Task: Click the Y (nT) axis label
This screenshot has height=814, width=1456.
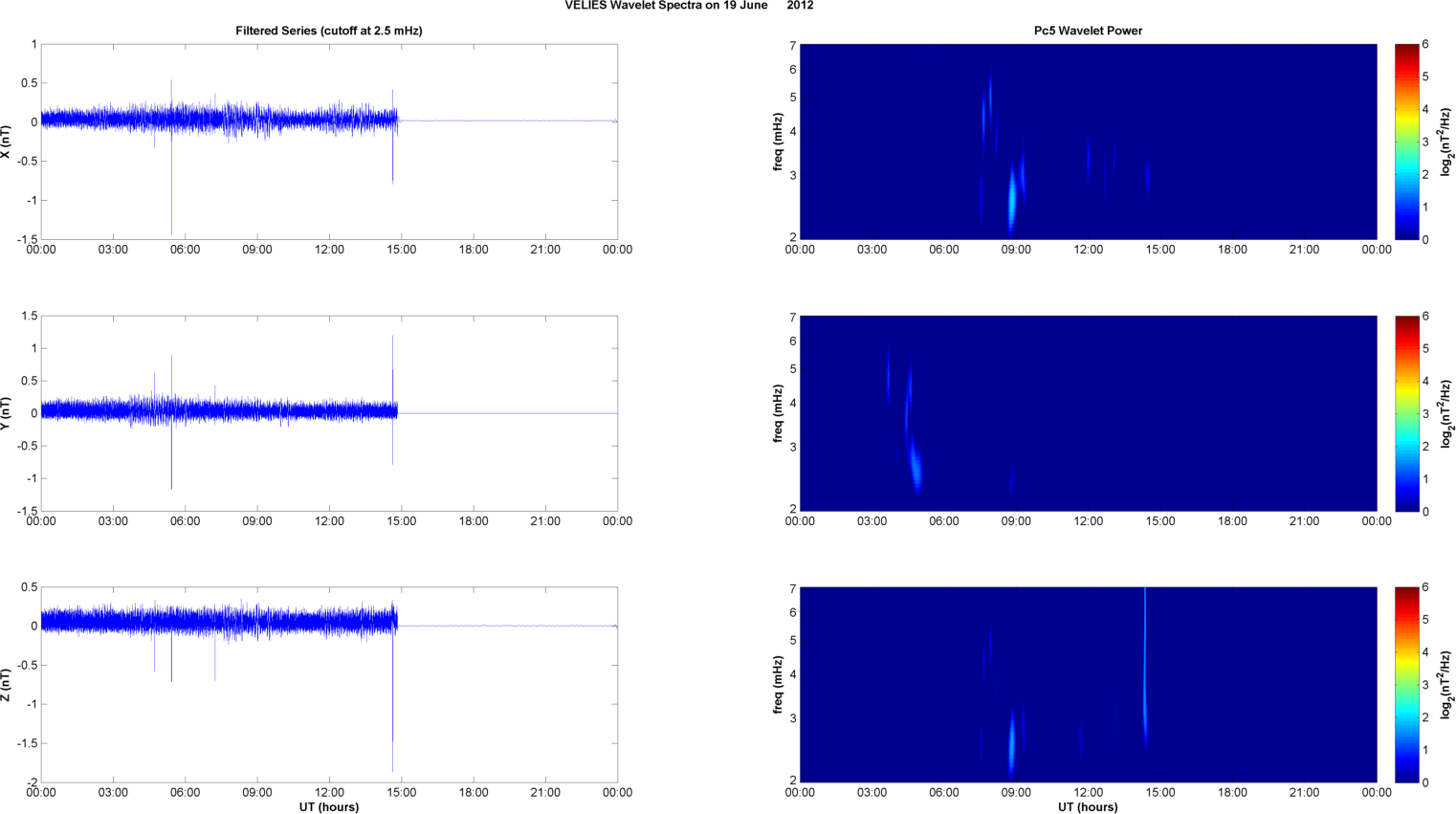Action: tap(7, 413)
